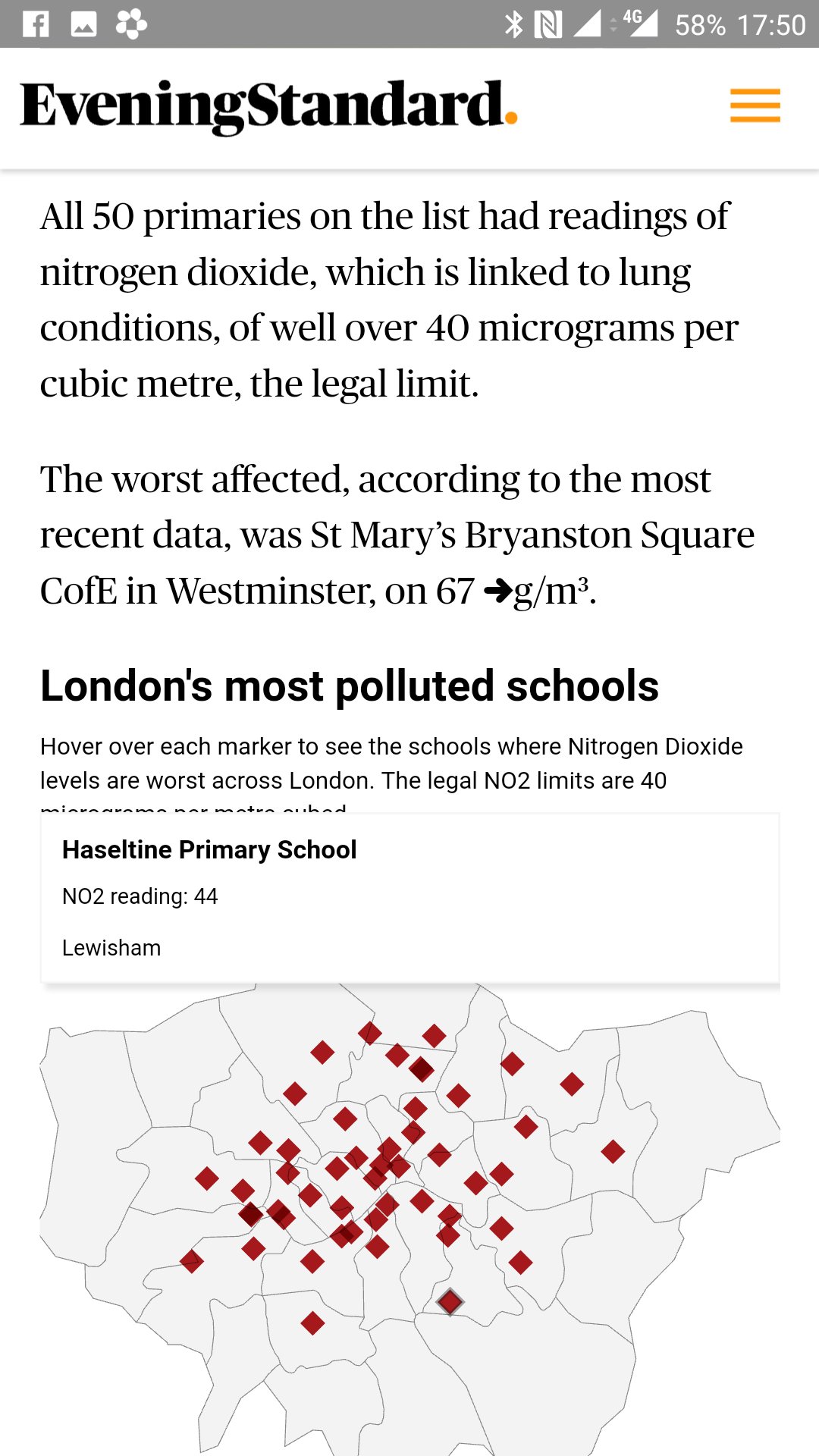This screenshot has height=1456, width=819.
Task: Tap the picture notification icon in status bar
Action: 83,24
